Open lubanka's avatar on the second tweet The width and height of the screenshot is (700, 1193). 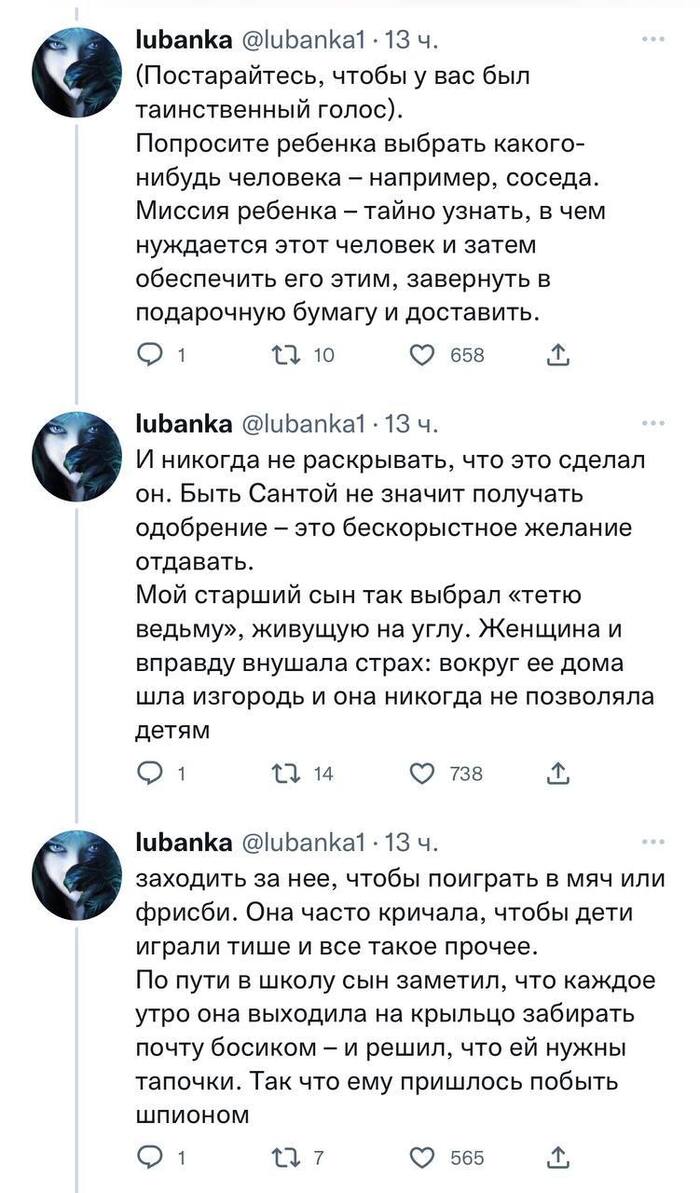(78, 461)
